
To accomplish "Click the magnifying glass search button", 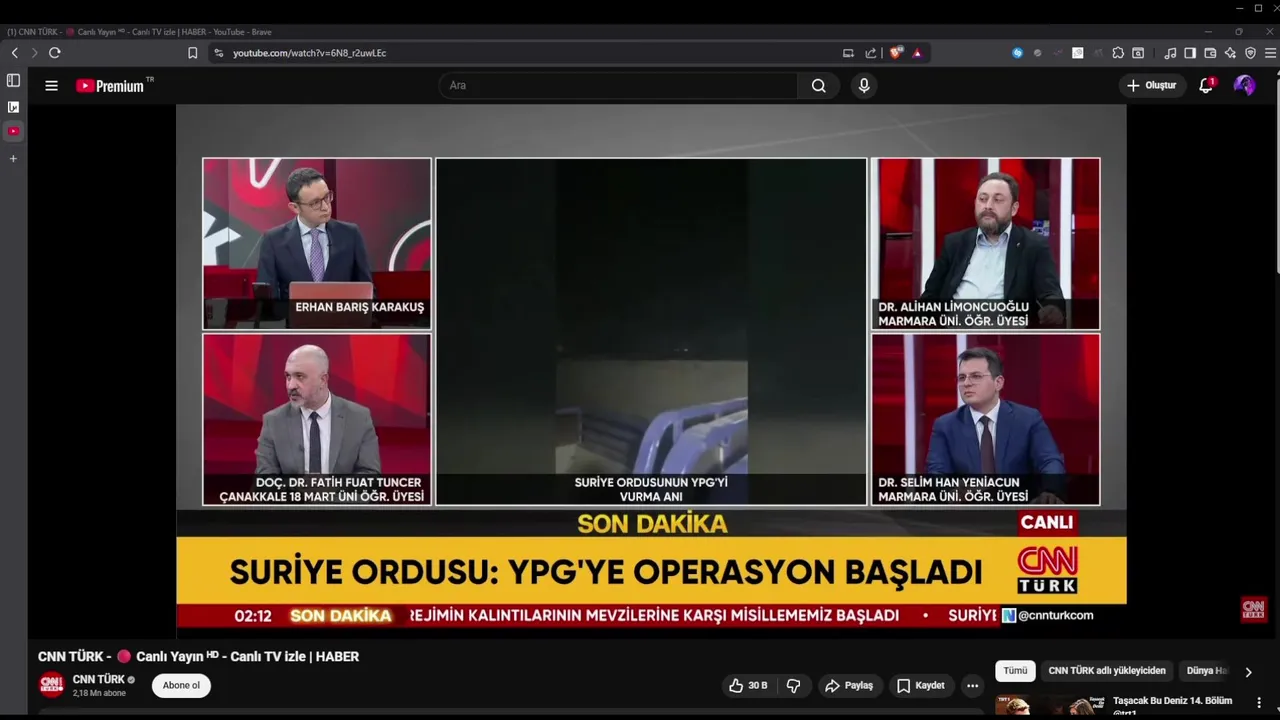I will point(819,86).
